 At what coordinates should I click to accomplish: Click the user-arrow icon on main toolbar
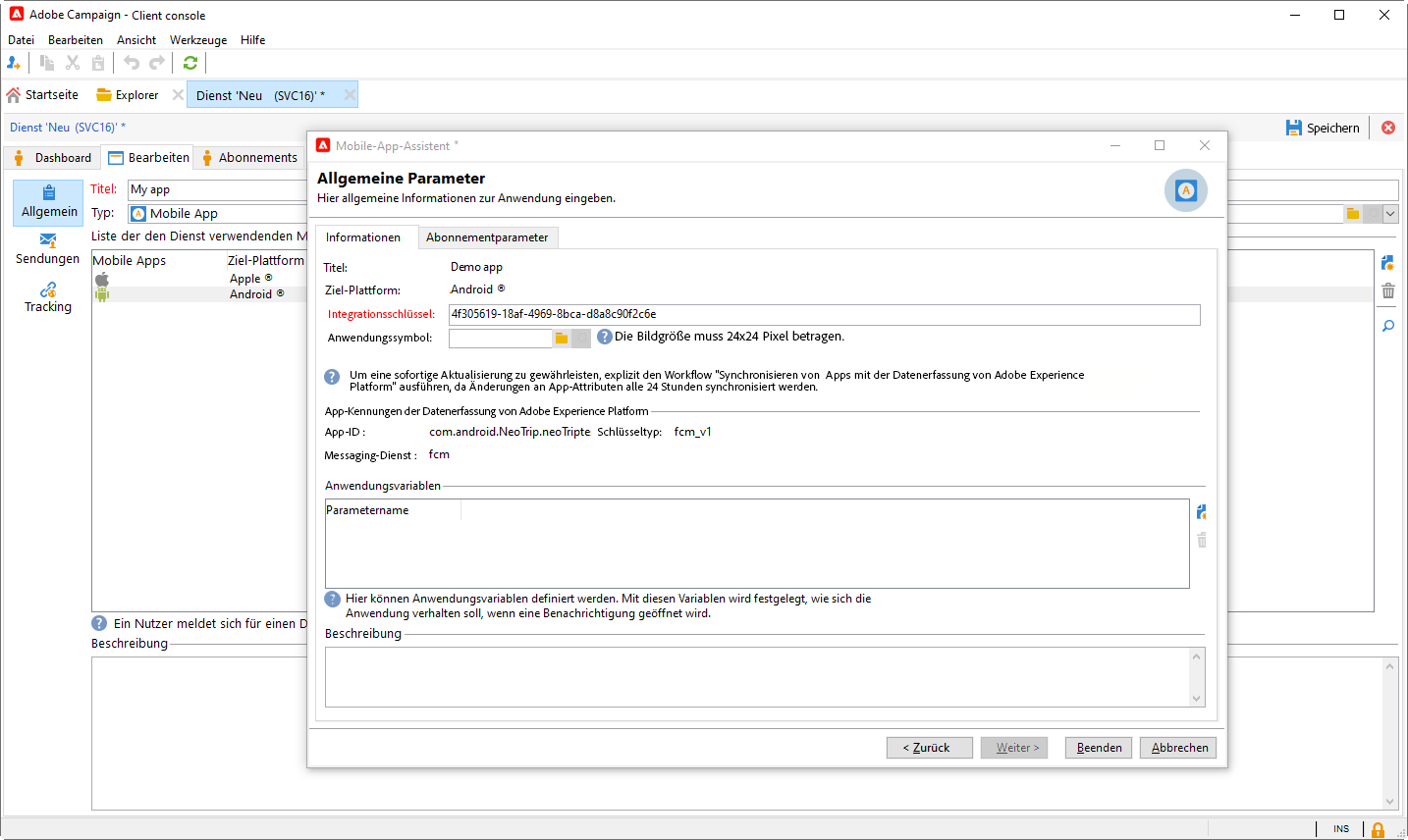(14, 63)
